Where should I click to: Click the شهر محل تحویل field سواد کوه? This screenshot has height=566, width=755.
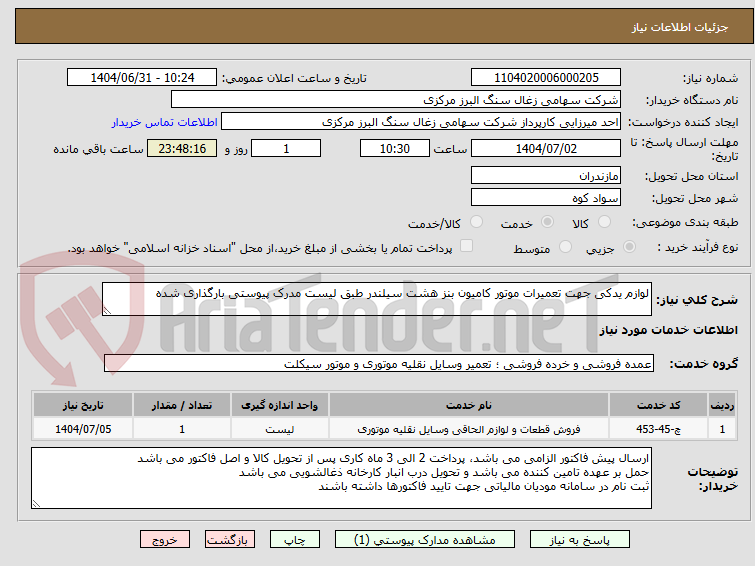click(546, 197)
